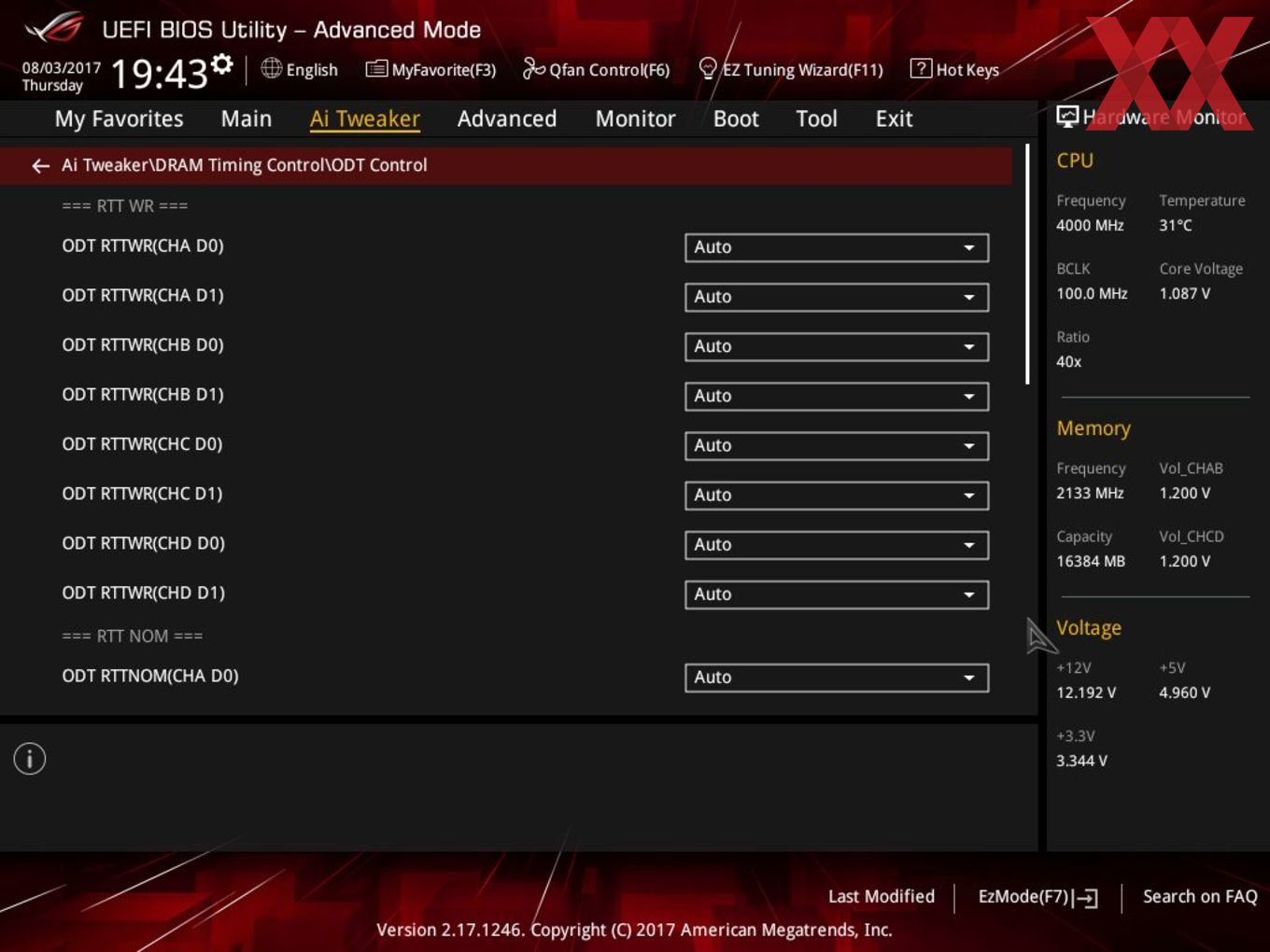Click memory capacity 16384 MB
1270x952 pixels.
pos(1091,561)
